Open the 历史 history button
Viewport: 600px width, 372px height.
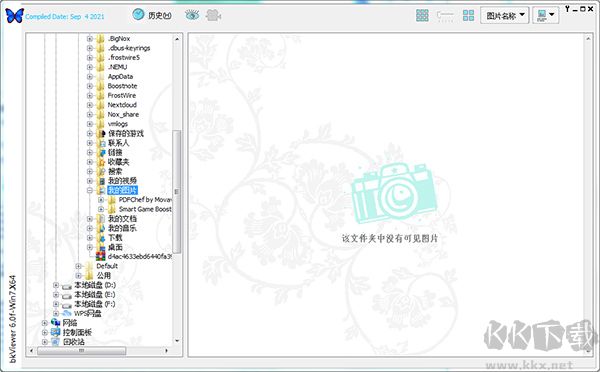(152, 15)
